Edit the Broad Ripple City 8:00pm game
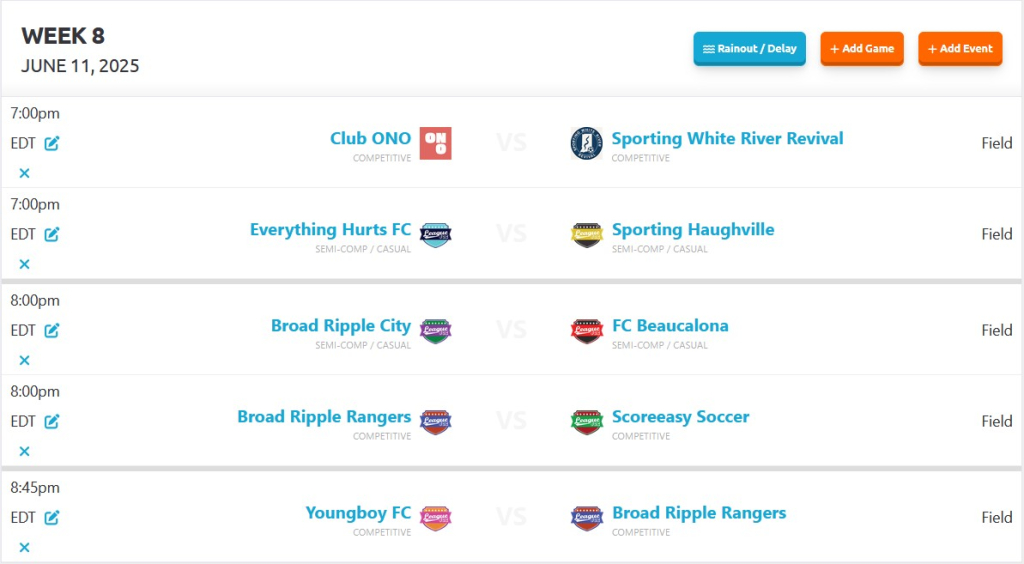Viewport: 1024px width, 564px height. coord(52,331)
